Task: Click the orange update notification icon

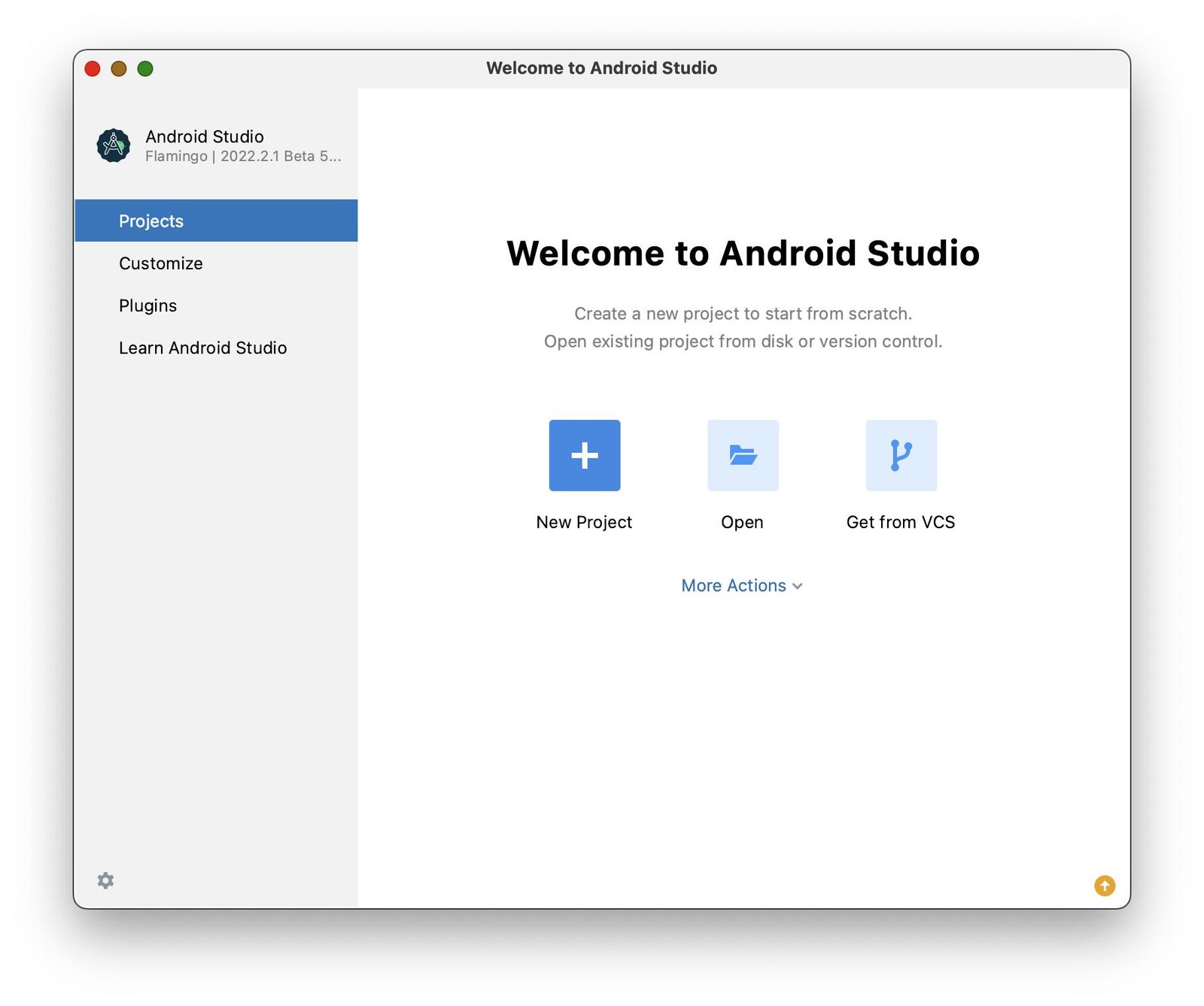Action: [1105, 886]
